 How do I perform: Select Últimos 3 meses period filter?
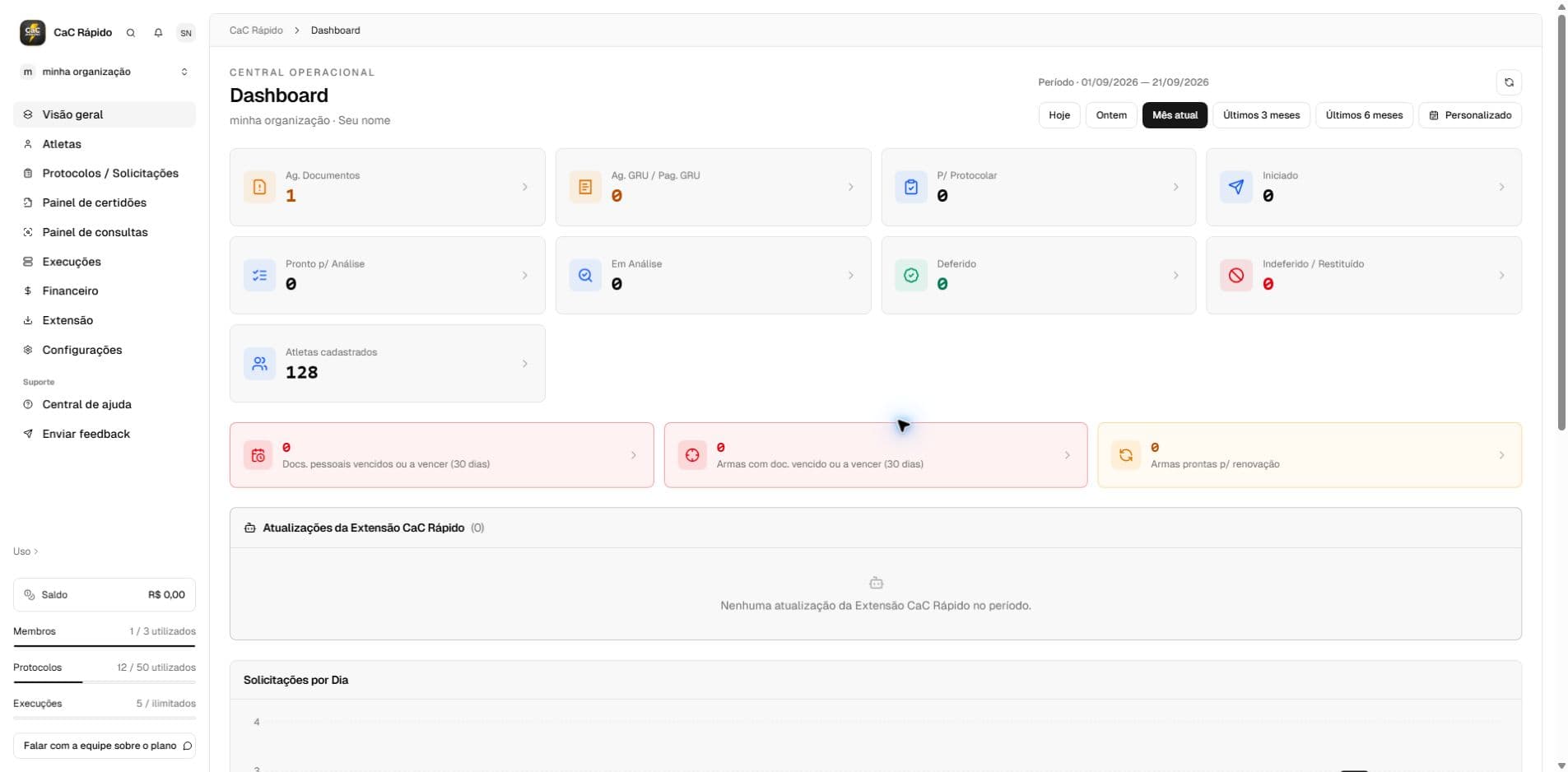tap(1261, 115)
